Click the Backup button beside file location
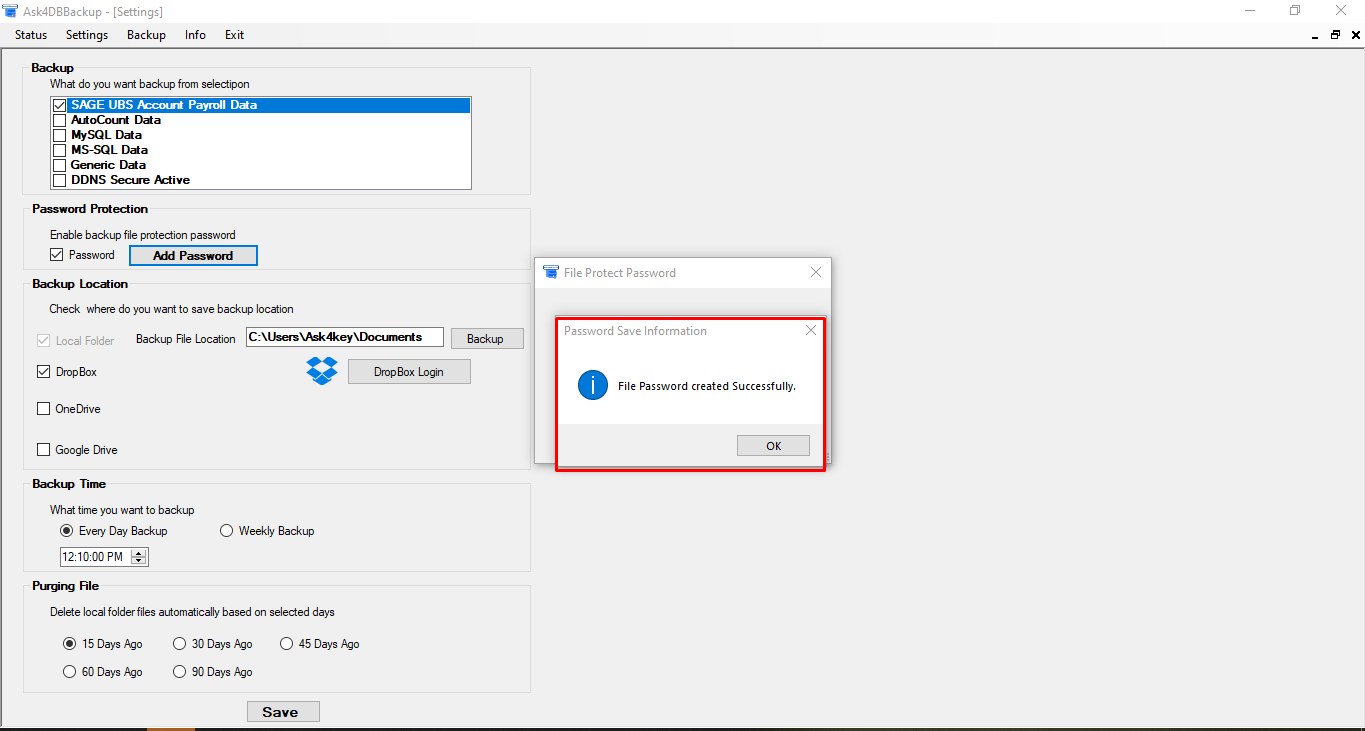Viewport: 1365px width, 731px height. pyautogui.click(x=487, y=339)
